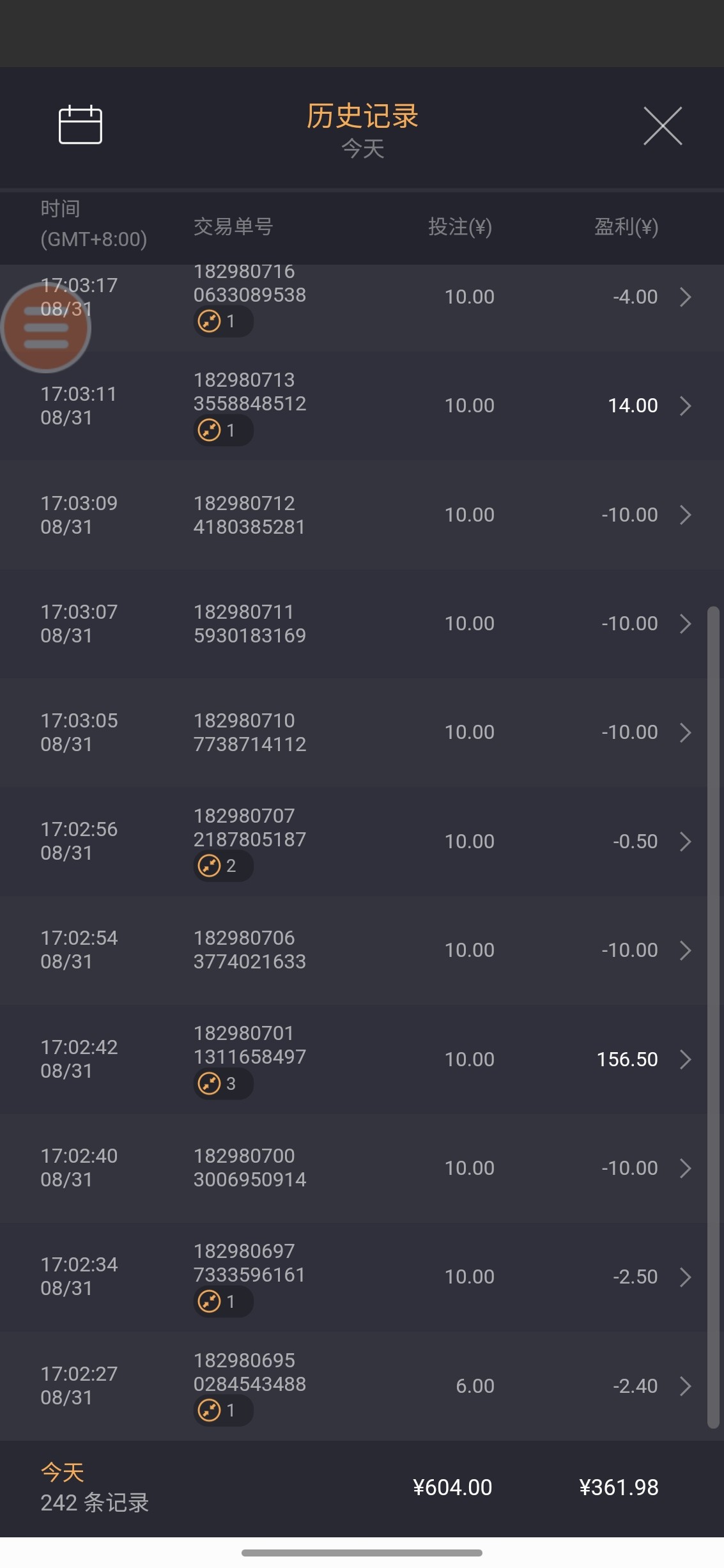The width and height of the screenshot is (724, 1568).
Task: Click the 今天 summary label at the bottom
Action: coord(63,1473)
